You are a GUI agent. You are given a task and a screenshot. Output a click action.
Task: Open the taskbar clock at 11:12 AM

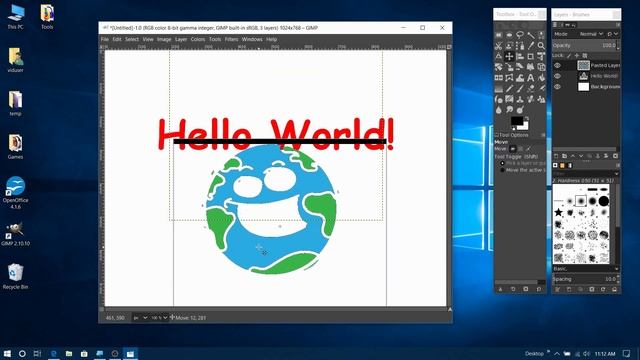(x=605, y=353)
